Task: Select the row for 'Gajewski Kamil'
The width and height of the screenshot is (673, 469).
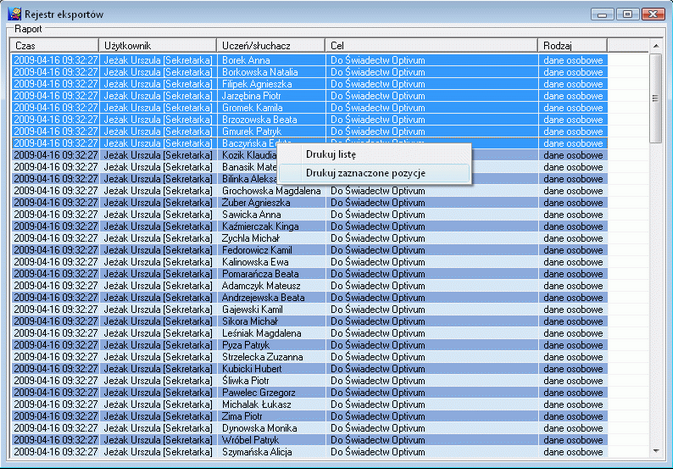Action: point(309,309)
